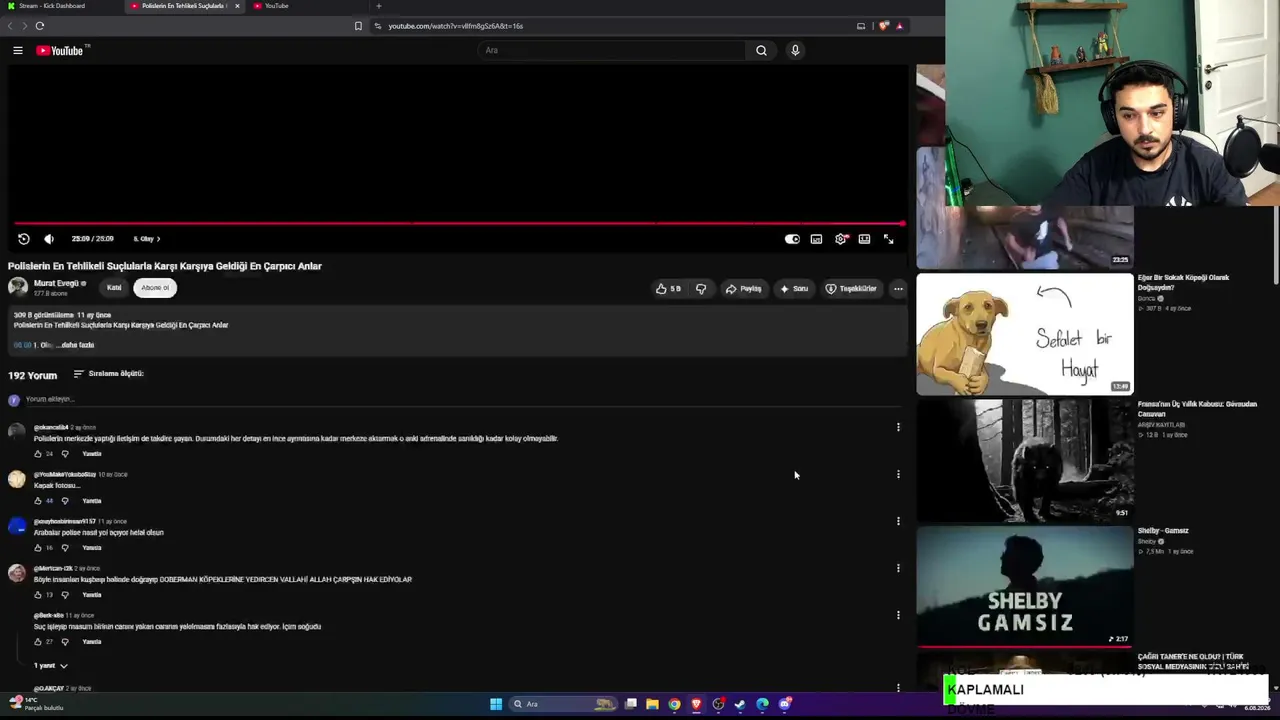Open options for the 'Arabalar polise' comment
The image size is (1280, 720).
tap(898, 521)
